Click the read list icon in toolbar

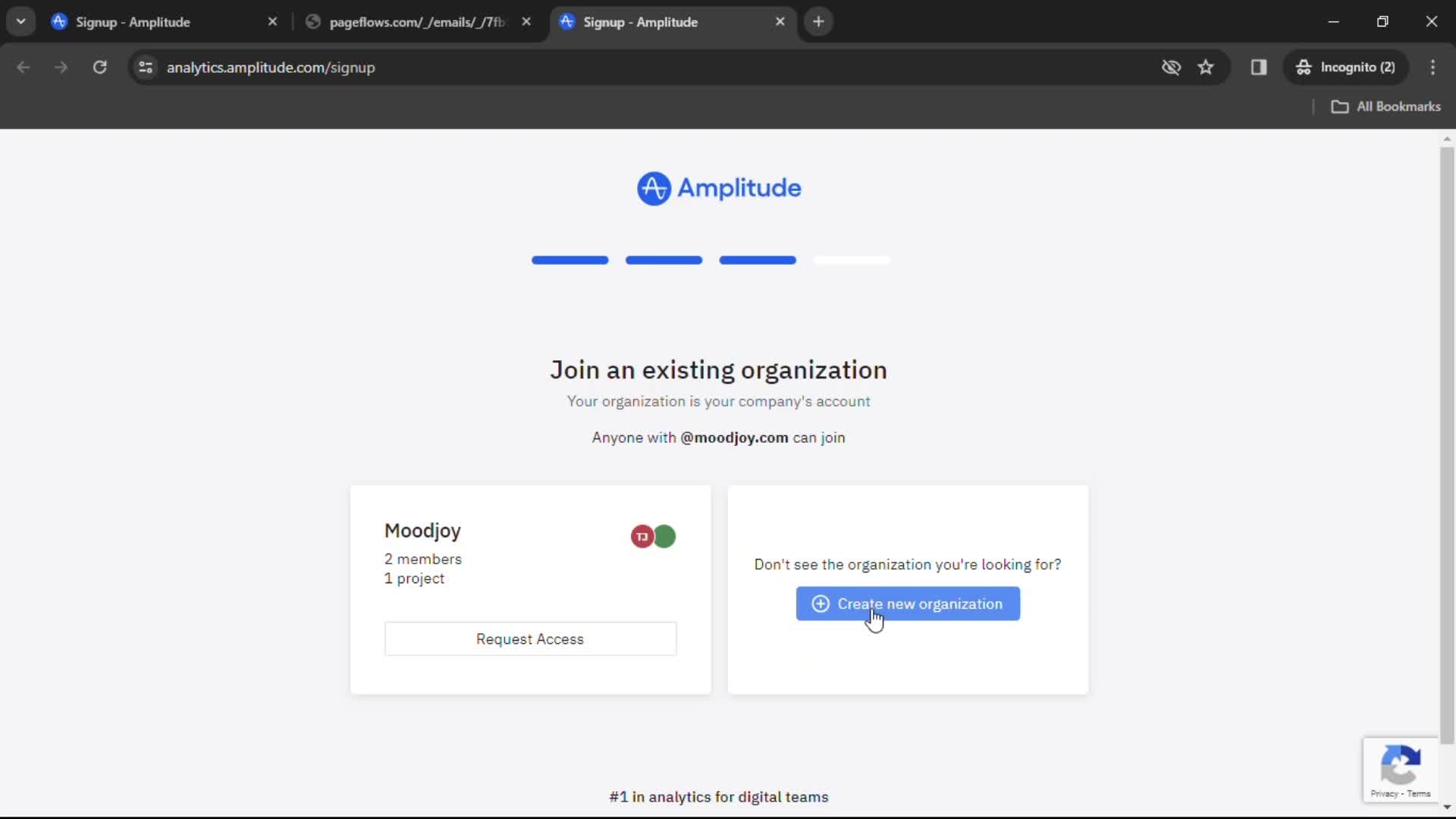(x=1258, y=67)
